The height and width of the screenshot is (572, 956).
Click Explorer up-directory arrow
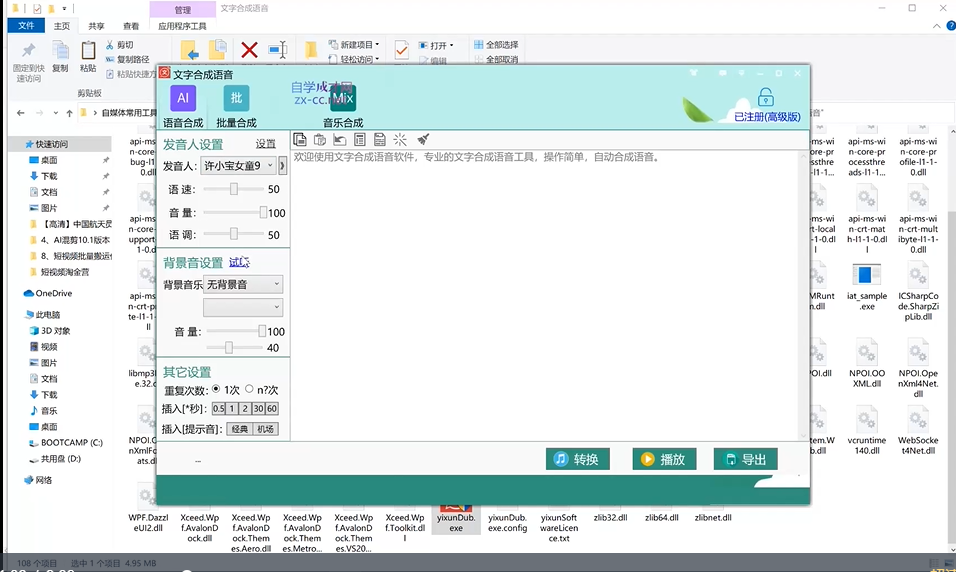coord(70,113)
